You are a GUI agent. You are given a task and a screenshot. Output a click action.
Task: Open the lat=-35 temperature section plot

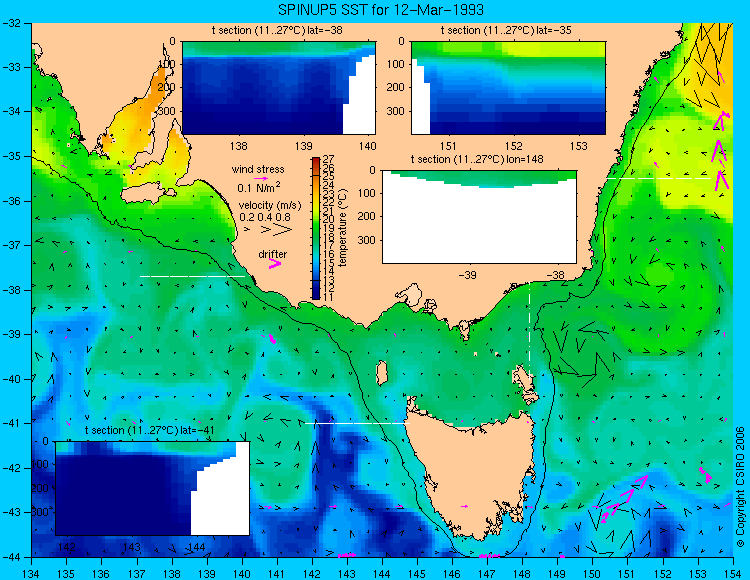coord(508,88)
